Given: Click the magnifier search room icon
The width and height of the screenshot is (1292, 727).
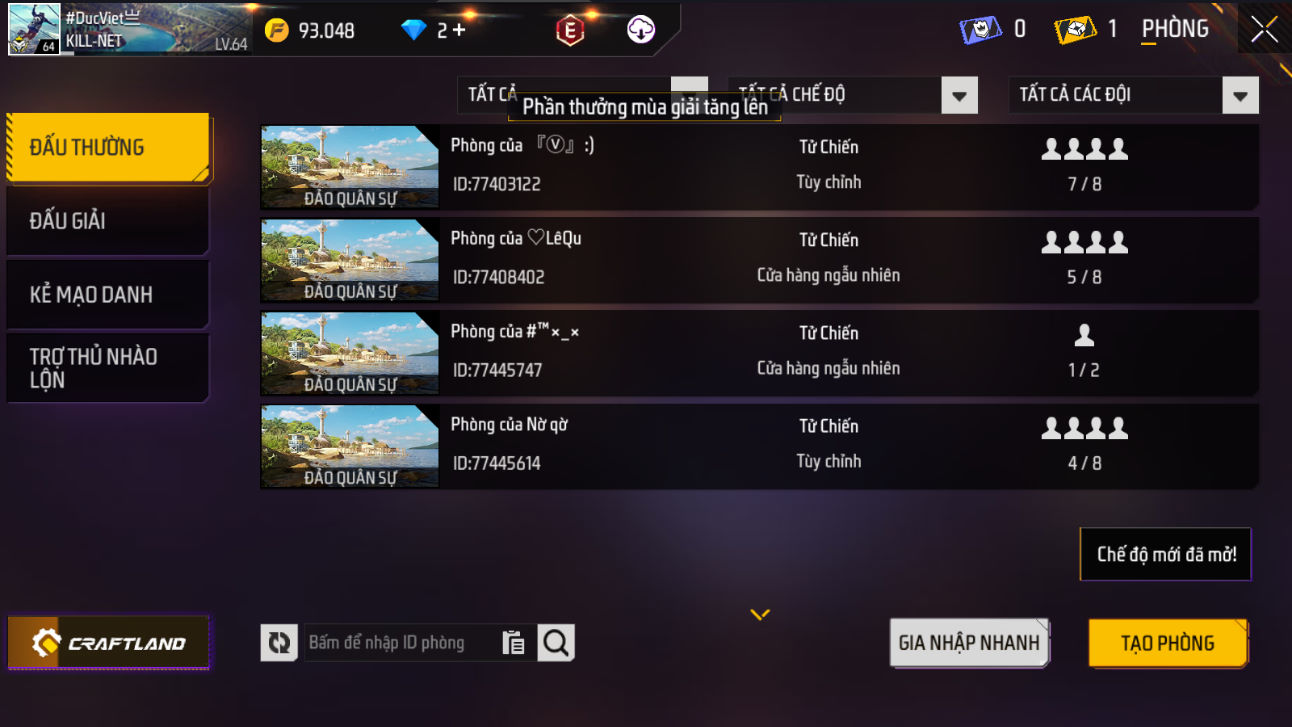Looking at the screenshot, I should pos(556,643).
